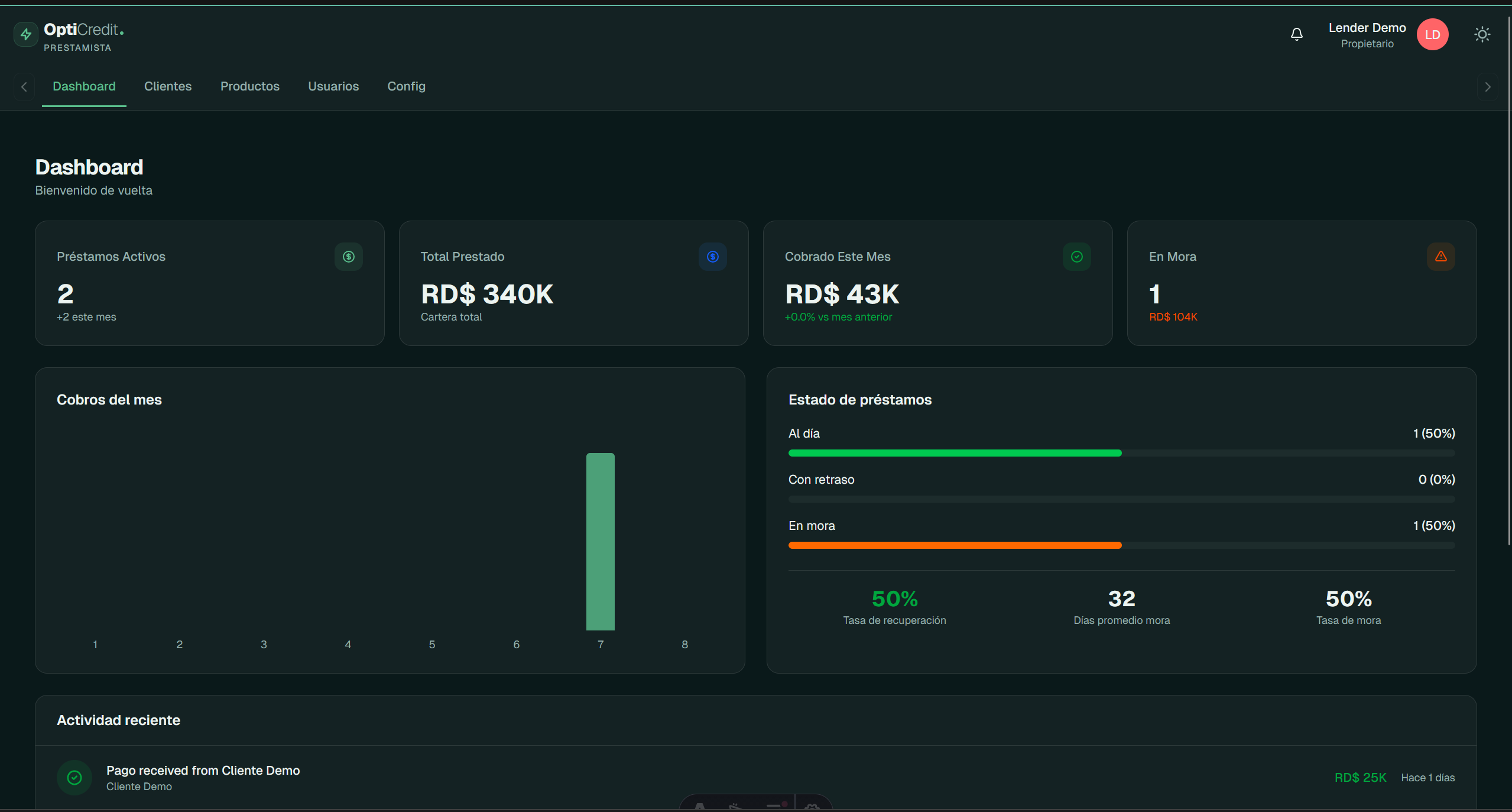Click the Total Prestado blue dollar icon

click(x=713, y=257)
